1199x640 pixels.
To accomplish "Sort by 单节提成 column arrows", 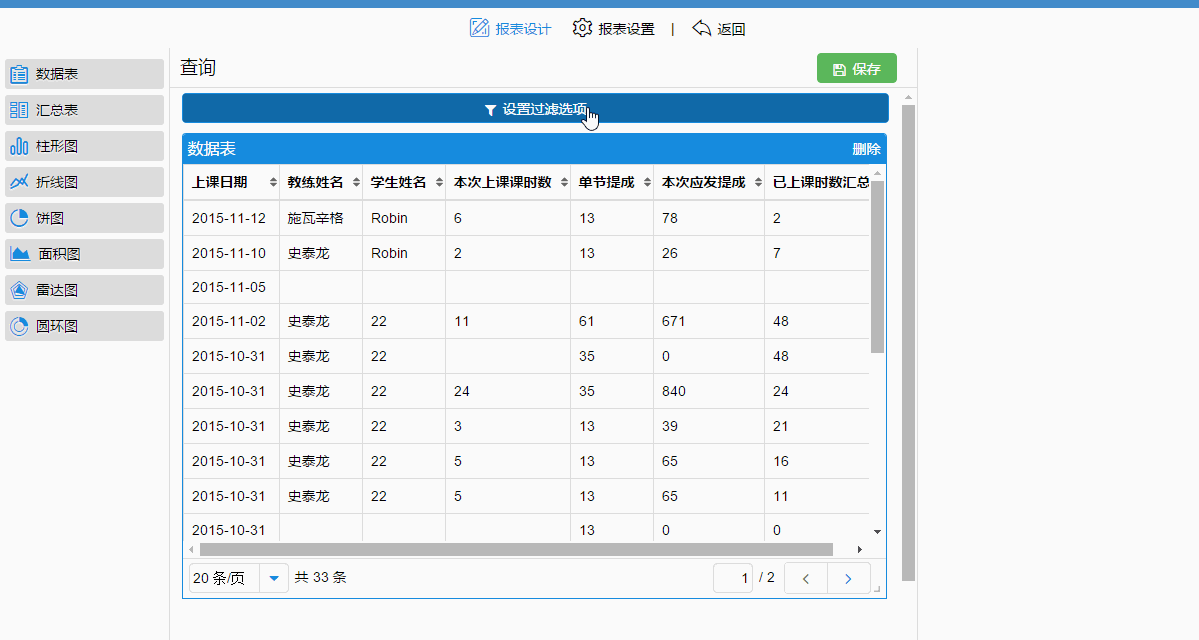I will coord(646,183).
